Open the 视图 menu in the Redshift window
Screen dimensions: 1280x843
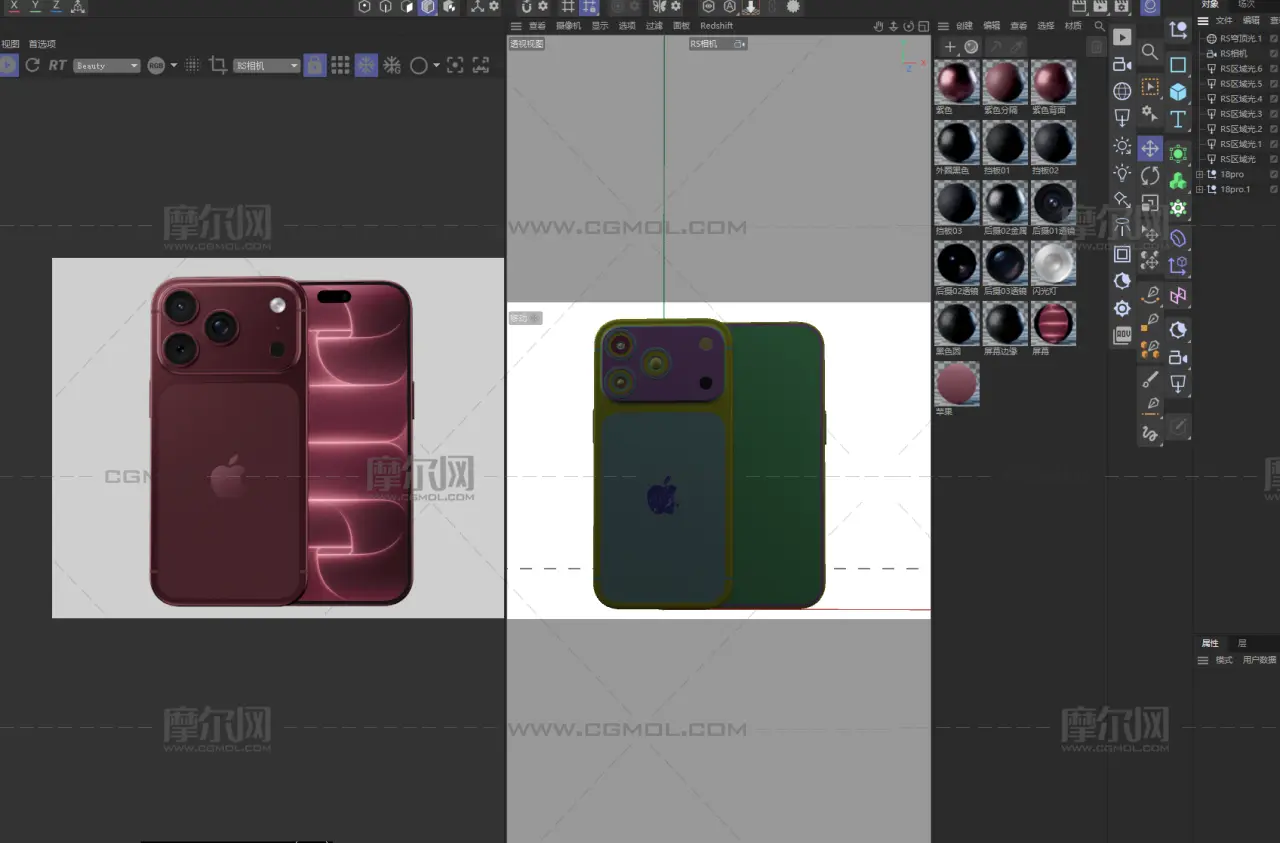click(x=10, y=44)
